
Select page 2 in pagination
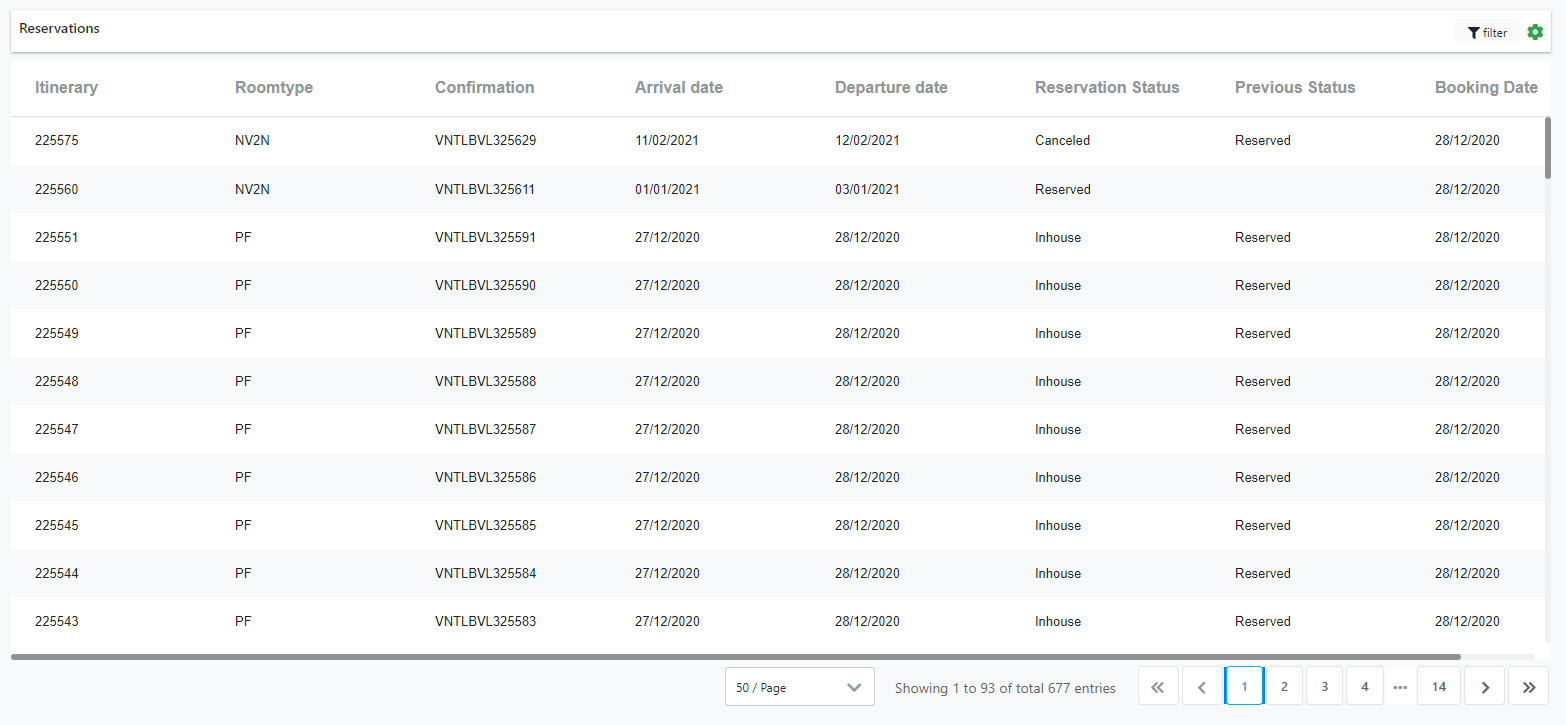1284,687
